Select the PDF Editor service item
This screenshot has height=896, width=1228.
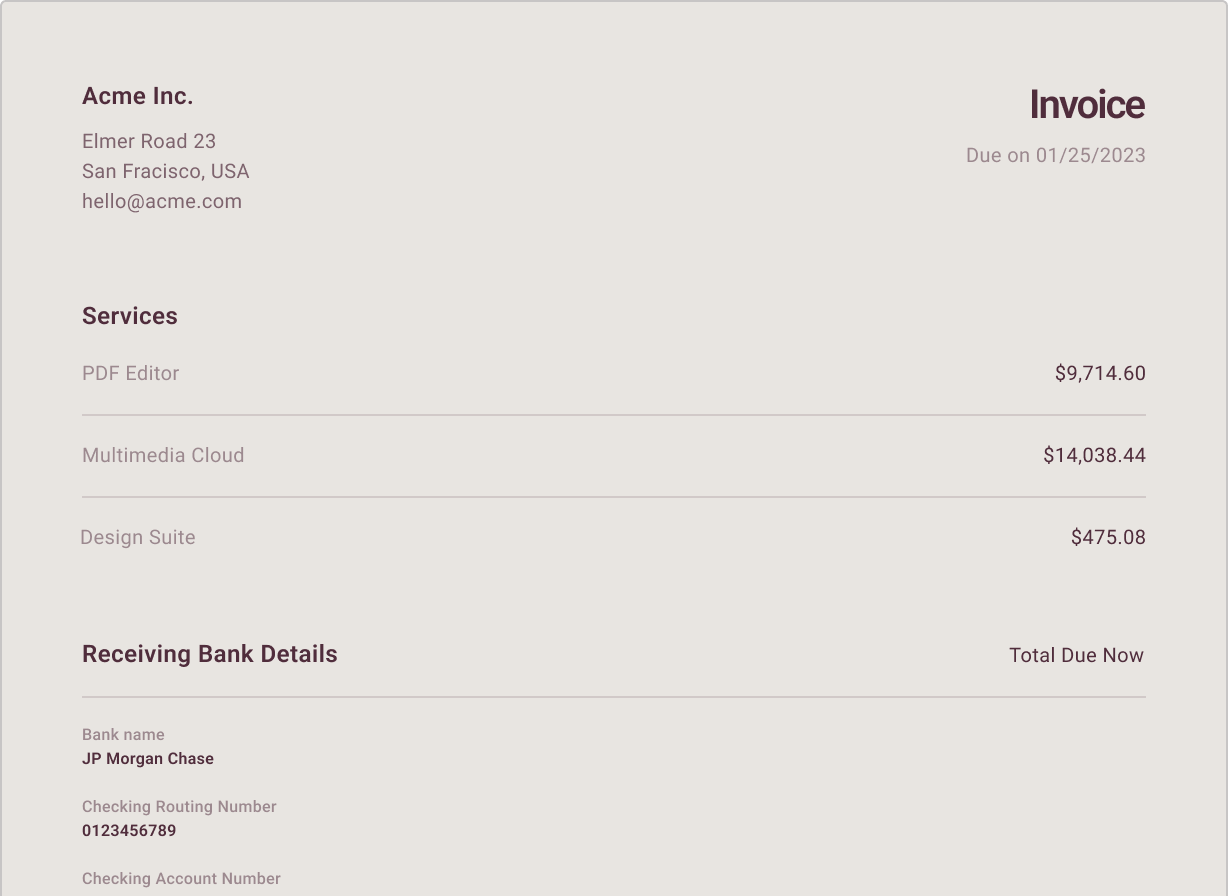pyautogui.click(x=131, y=373)
